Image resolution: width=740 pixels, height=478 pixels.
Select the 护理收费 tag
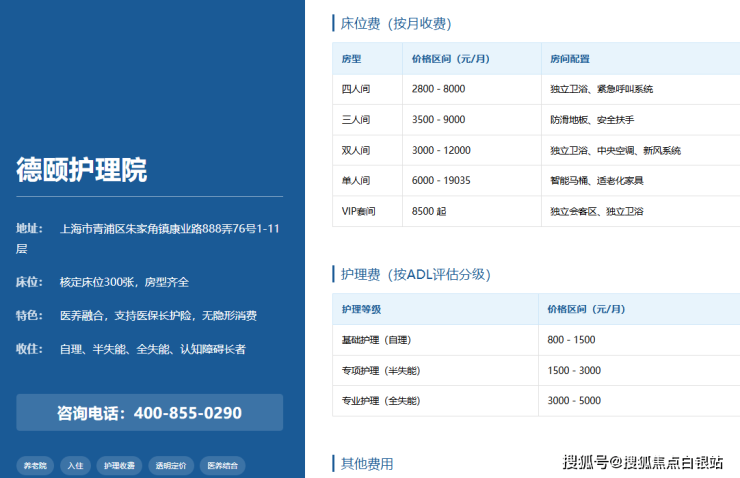[119, 466]
